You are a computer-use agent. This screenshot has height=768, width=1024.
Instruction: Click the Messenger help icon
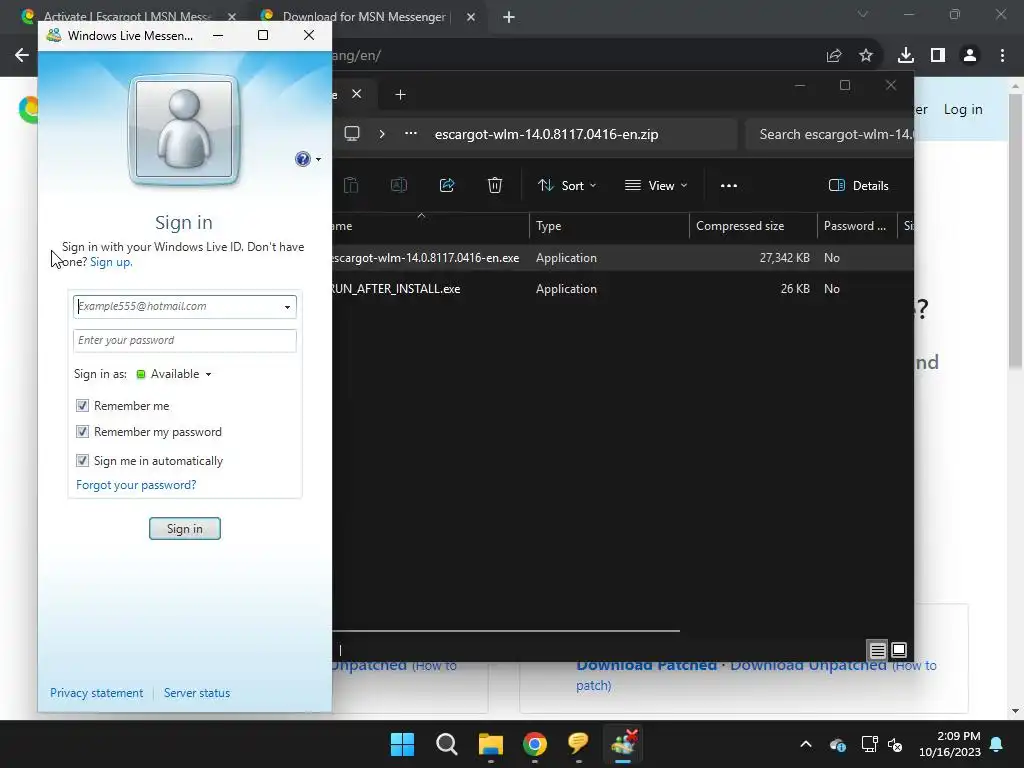(x=302, y=159)
